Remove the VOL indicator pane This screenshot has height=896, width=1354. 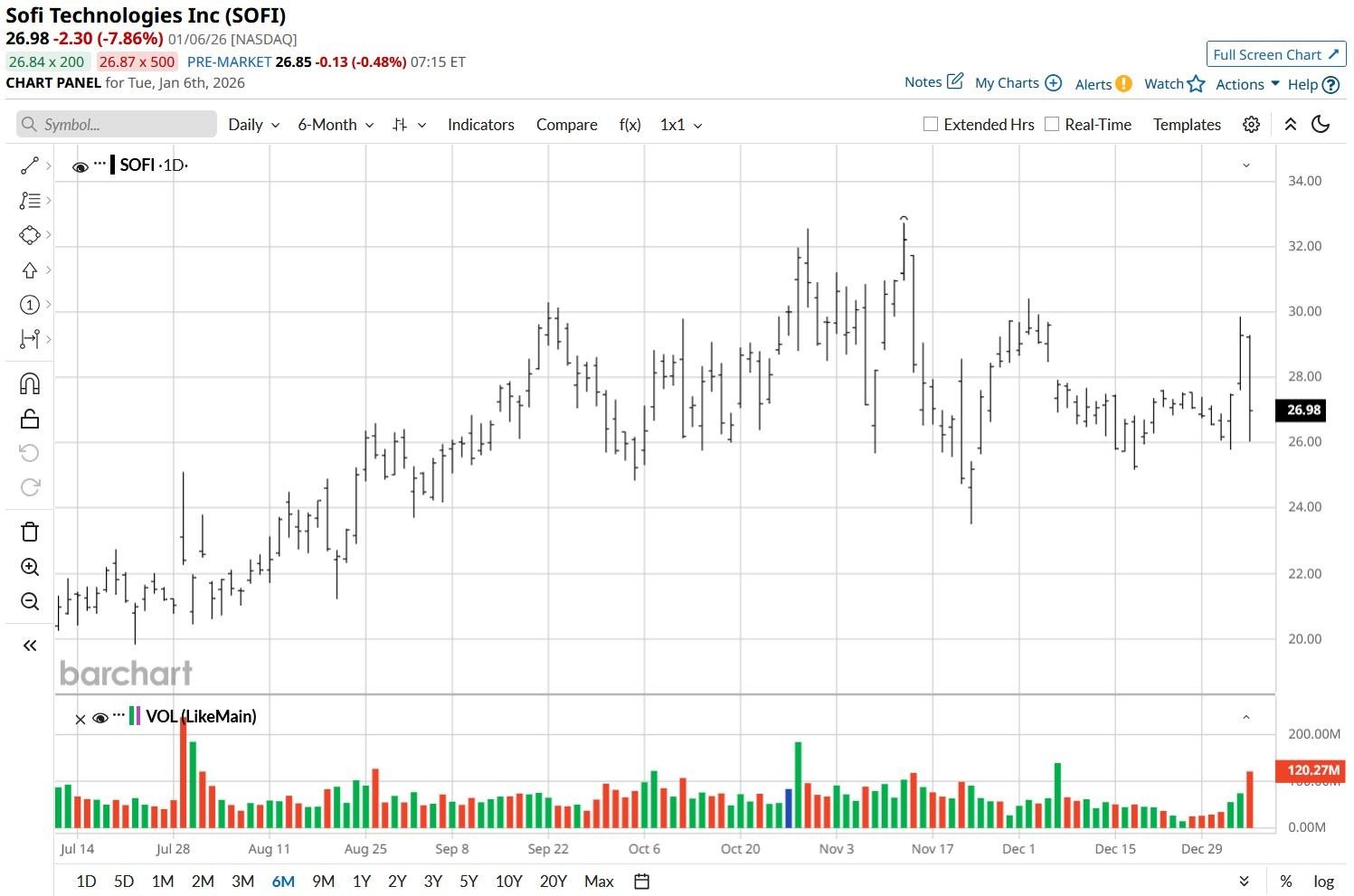click(x=80, y=719)
